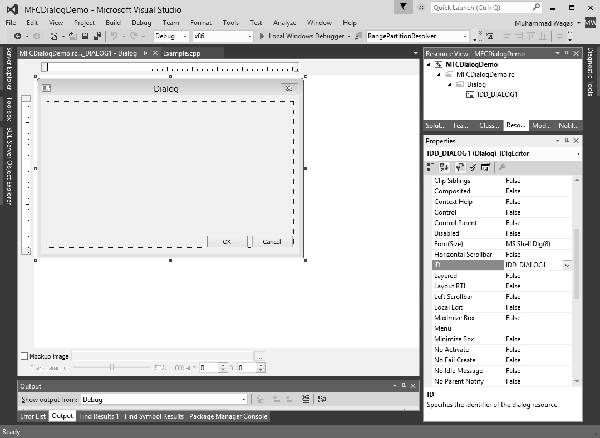This screenshot has width=600, height=438.
Task: Start Local Windows Debugger play icon
Action: (x=262, y=36)
